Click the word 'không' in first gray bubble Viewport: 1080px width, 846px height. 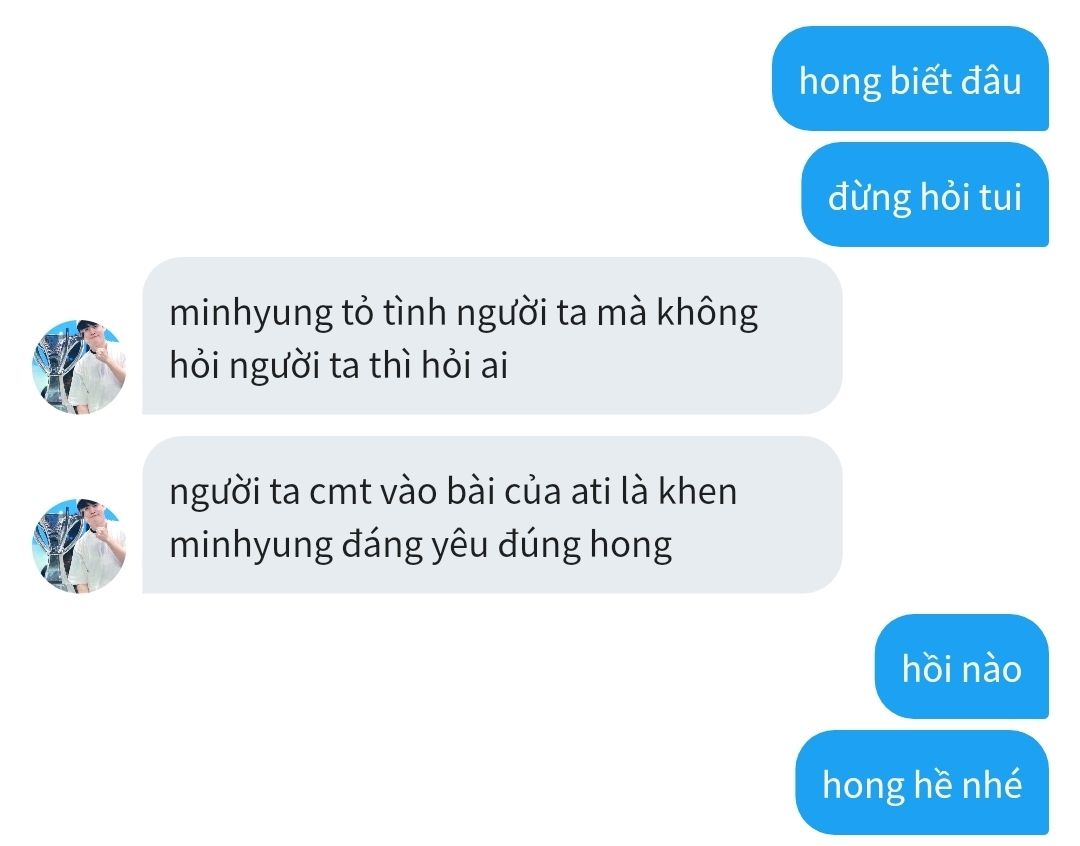(707, 312)
